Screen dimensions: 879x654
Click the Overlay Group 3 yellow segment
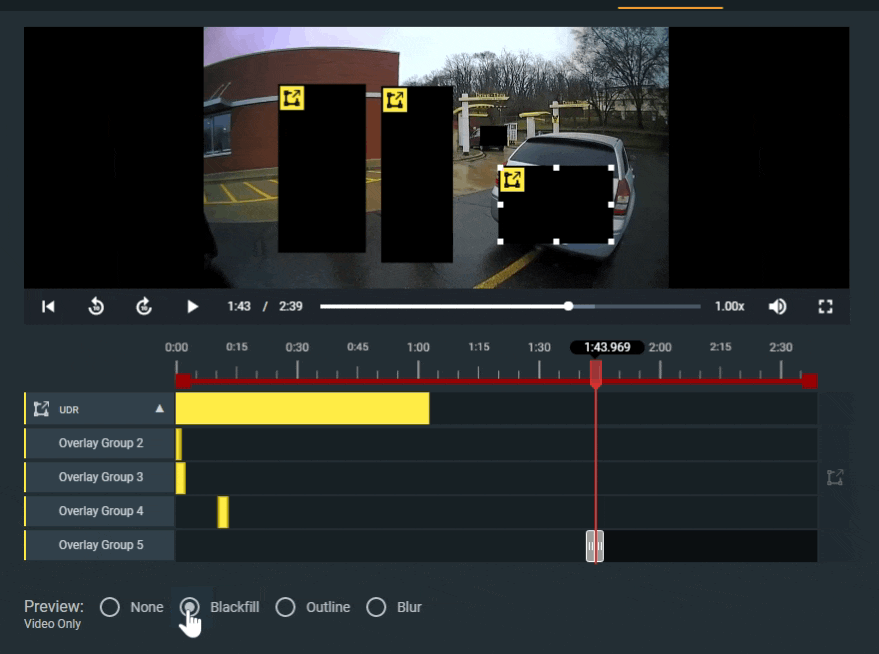point(181,477)
